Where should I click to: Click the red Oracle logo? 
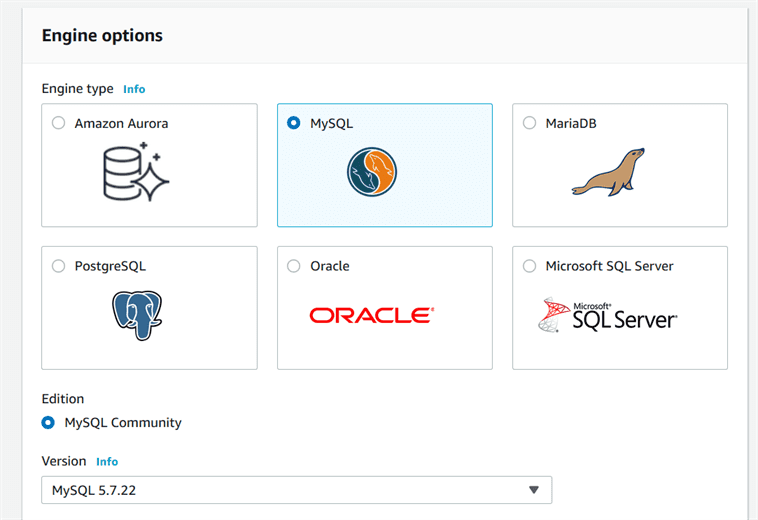pos(371,315)
